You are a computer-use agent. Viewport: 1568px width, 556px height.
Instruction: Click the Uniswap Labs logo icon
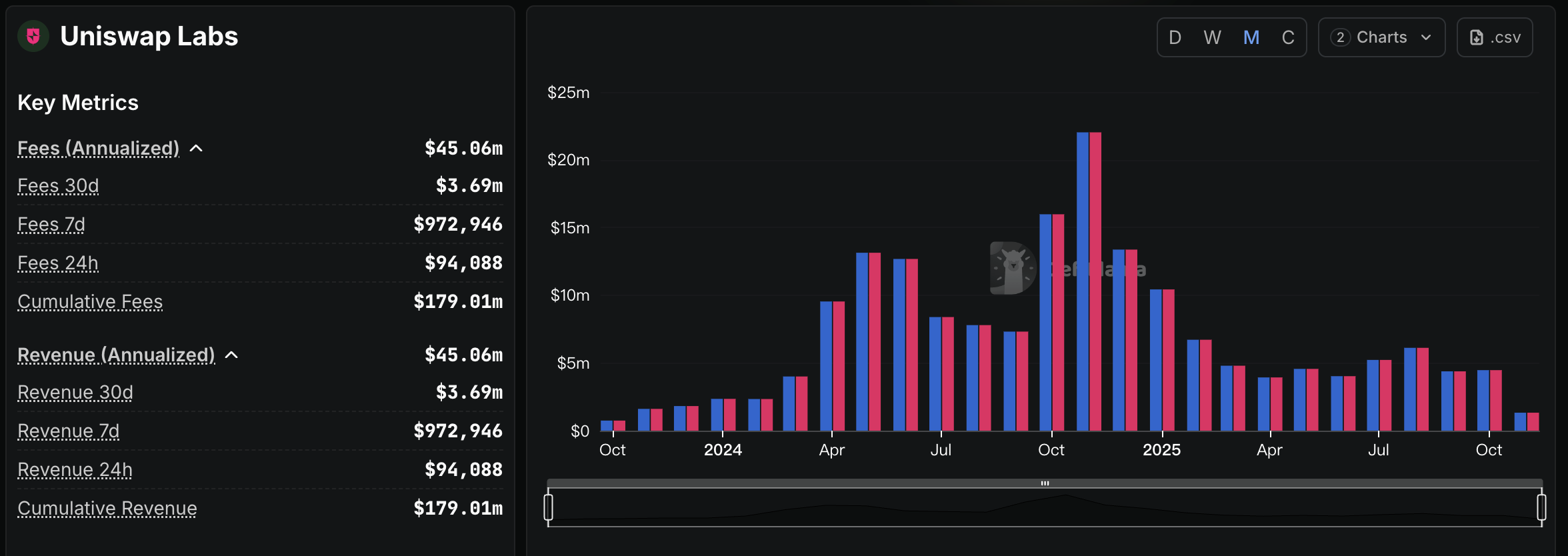[x=33, y=36]
